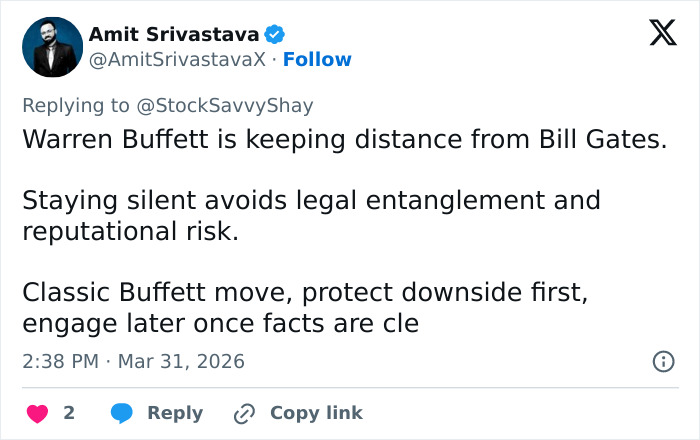Click the "Staying silent avoids legal entanglement" paragraph
Viewport: 700px width, 440px height.
click(x=311, y=215)
